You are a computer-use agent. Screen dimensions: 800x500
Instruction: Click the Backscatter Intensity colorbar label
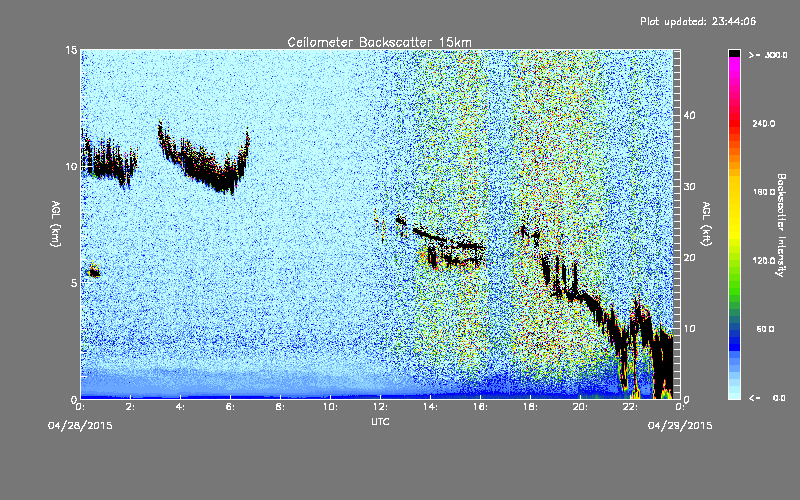coord(781,225)
